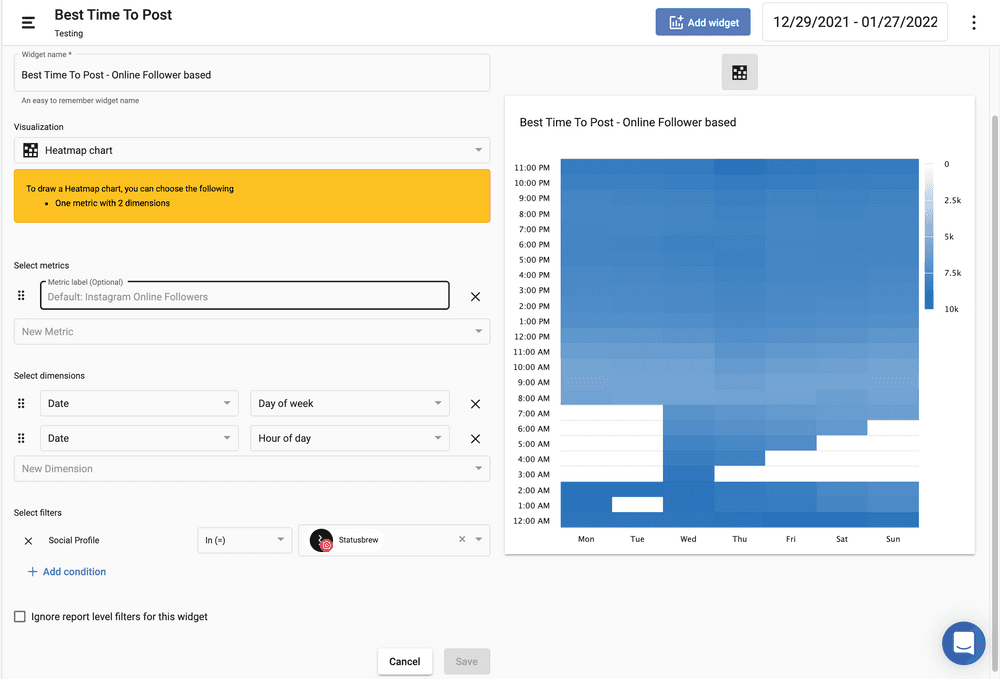Click Add condition link

click(67, 572)
